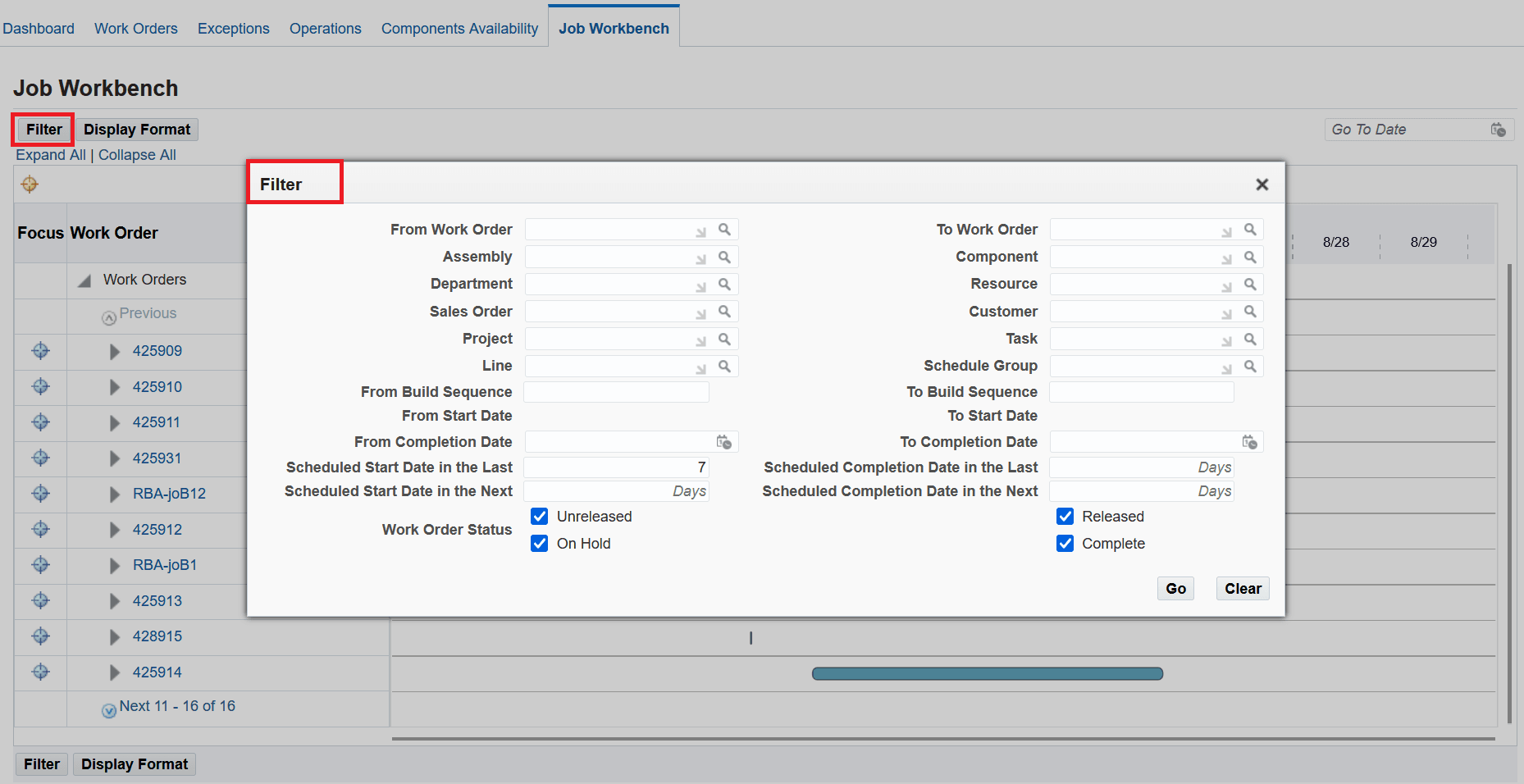The image size is (1524, 784).
Task: Open search for From Work Order field
Action: pyautogui.click(x=725, y=230)
